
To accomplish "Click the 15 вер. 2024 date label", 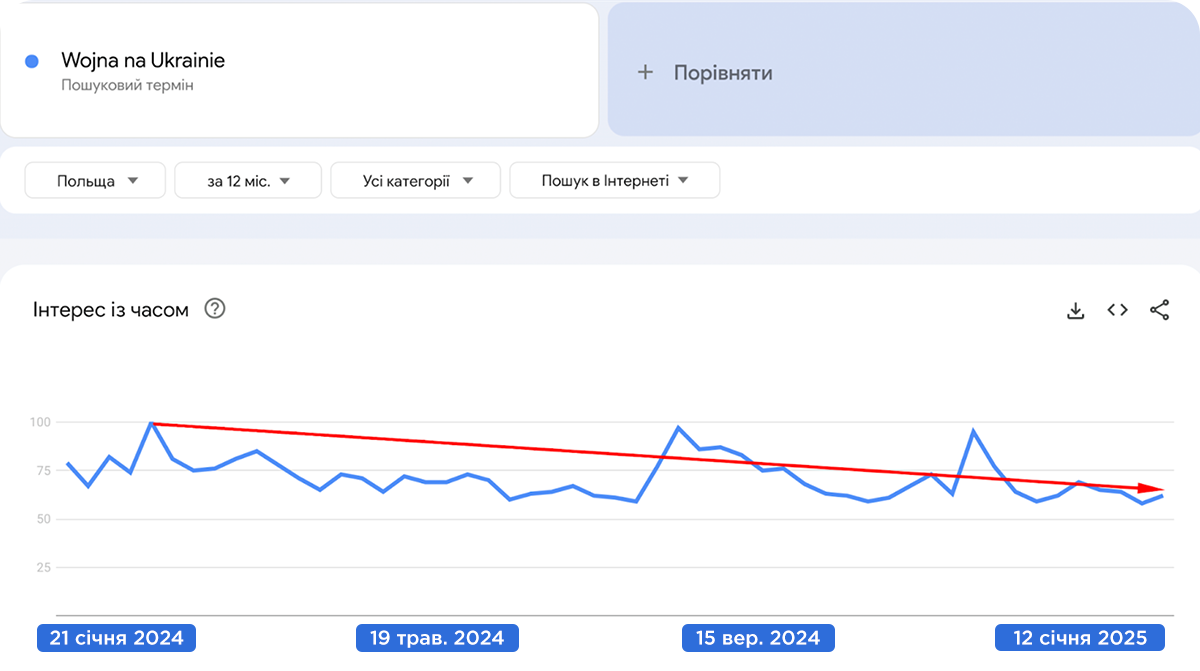I will pos(759,638).
